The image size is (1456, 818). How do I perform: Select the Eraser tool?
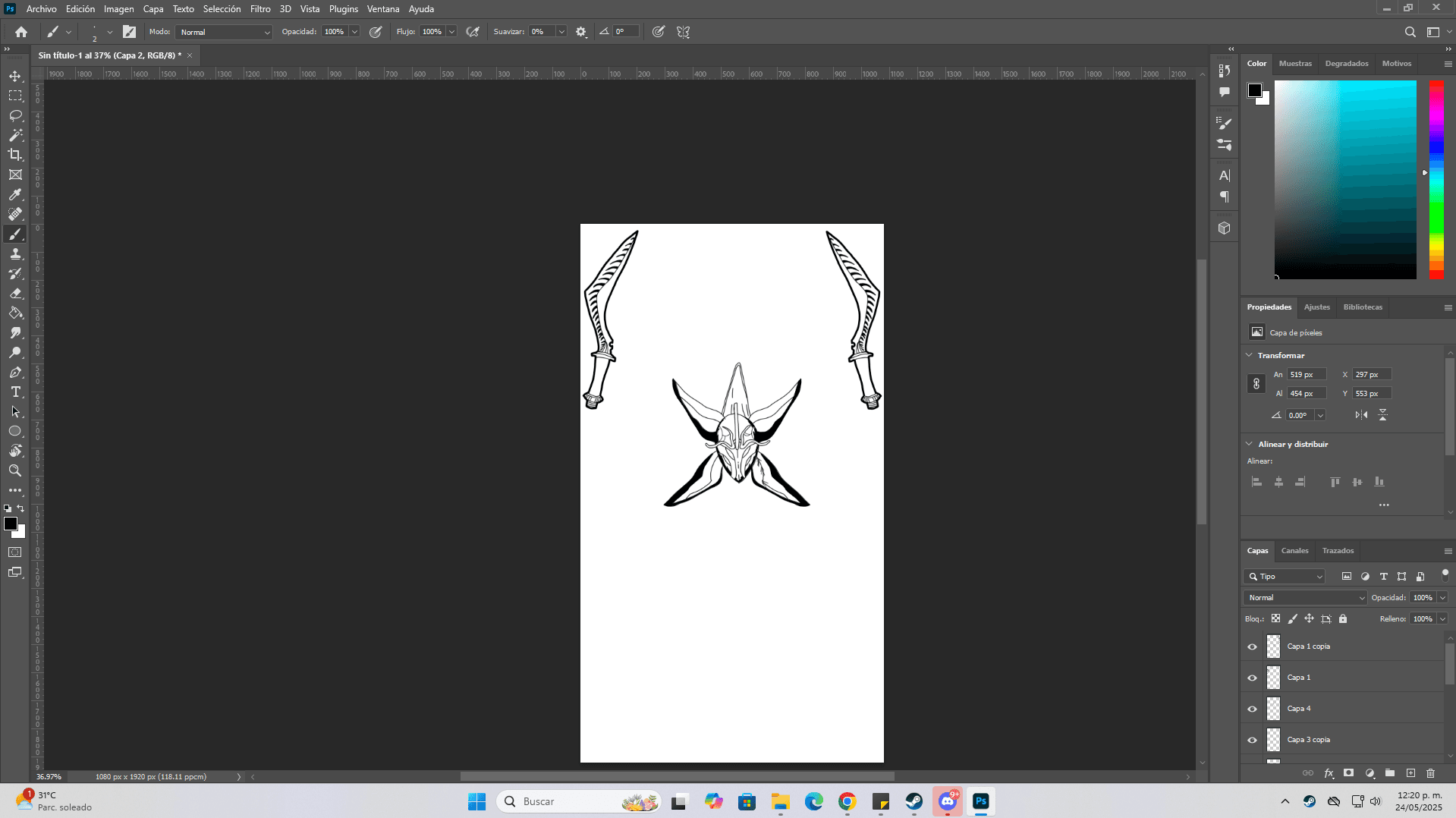pos(15,293)
